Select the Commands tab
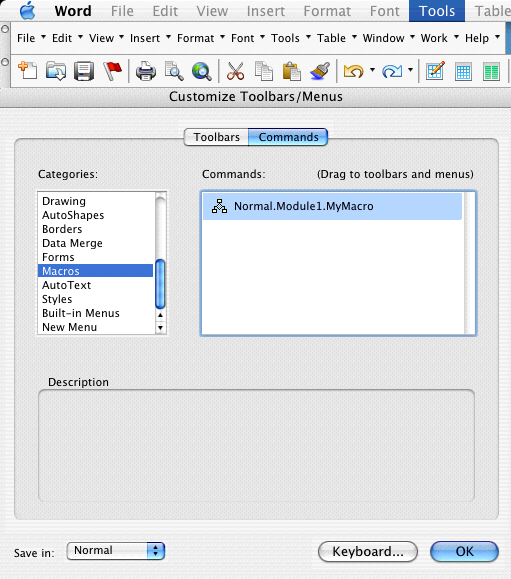Image resolution: width=511 pixels, height=579 pixels. pyautogui.click(x=288, y=137)
